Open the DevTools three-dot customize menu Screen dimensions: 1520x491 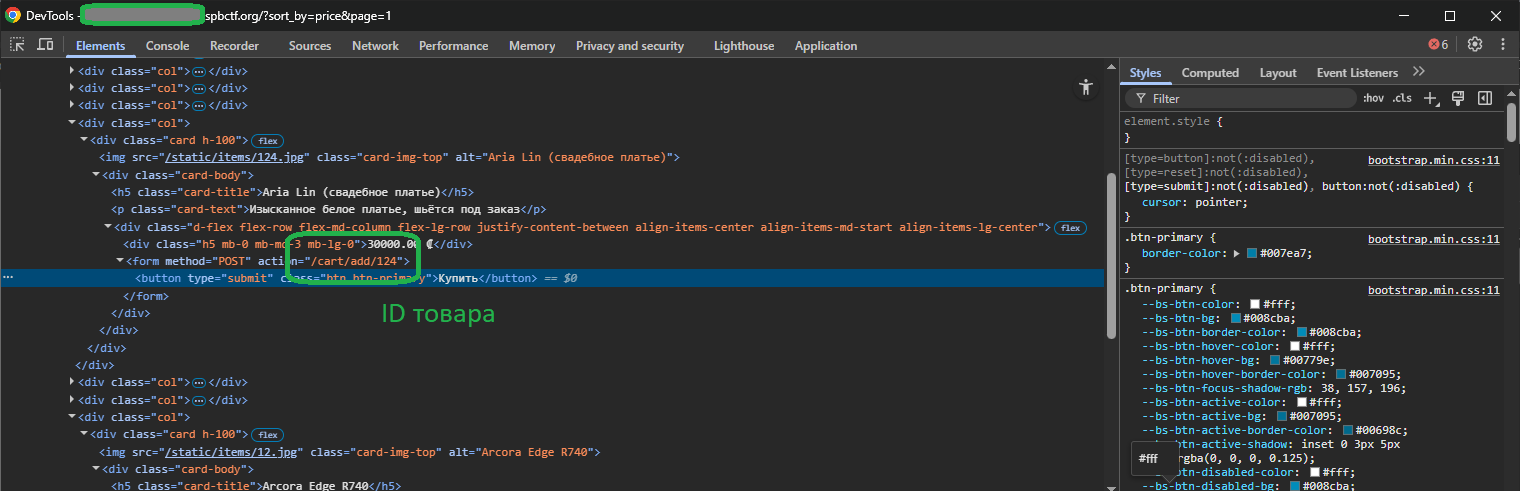[1502, 45]
